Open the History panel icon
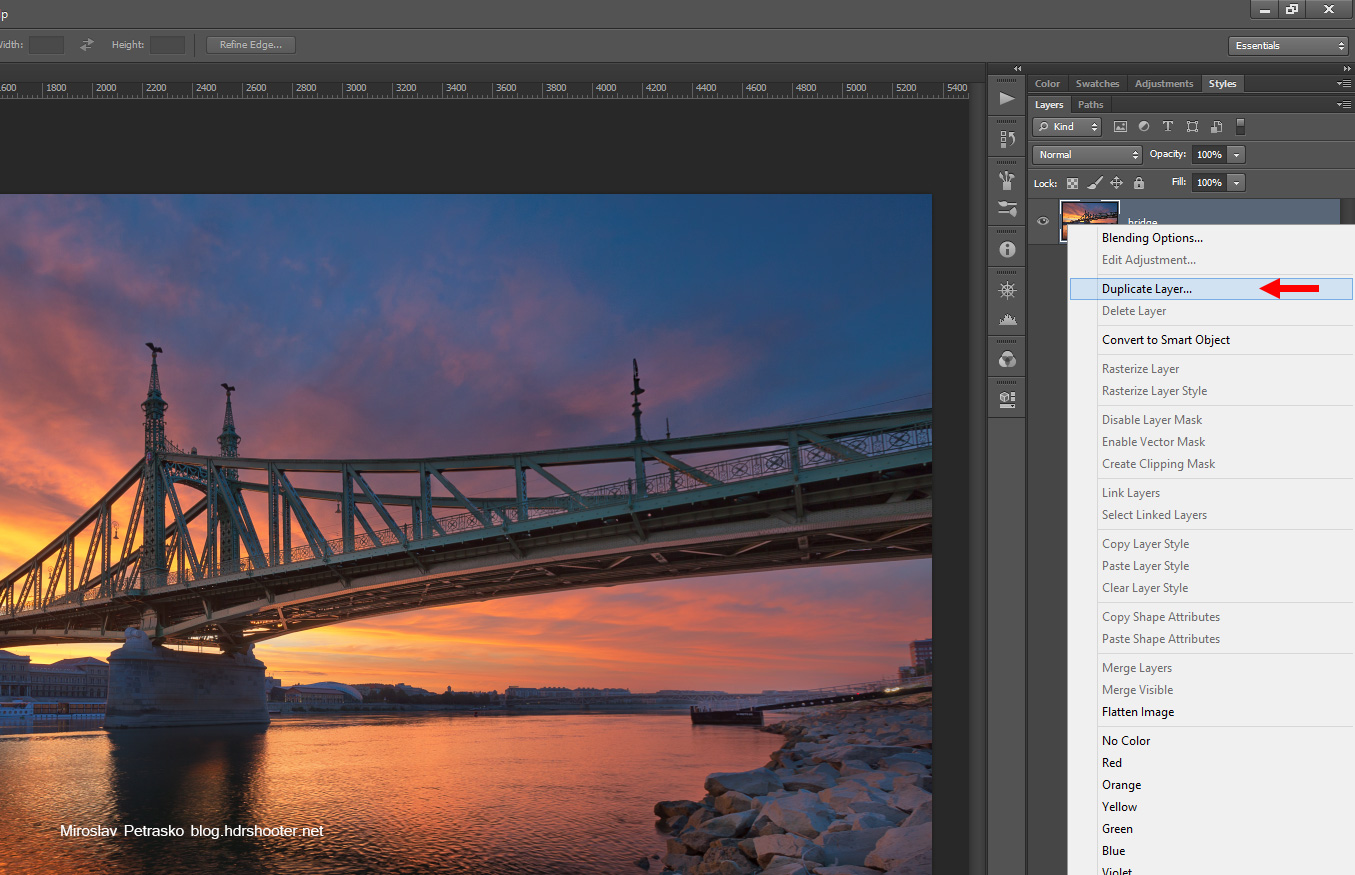The image size is (1355, 875). (x=1007, y=139)
